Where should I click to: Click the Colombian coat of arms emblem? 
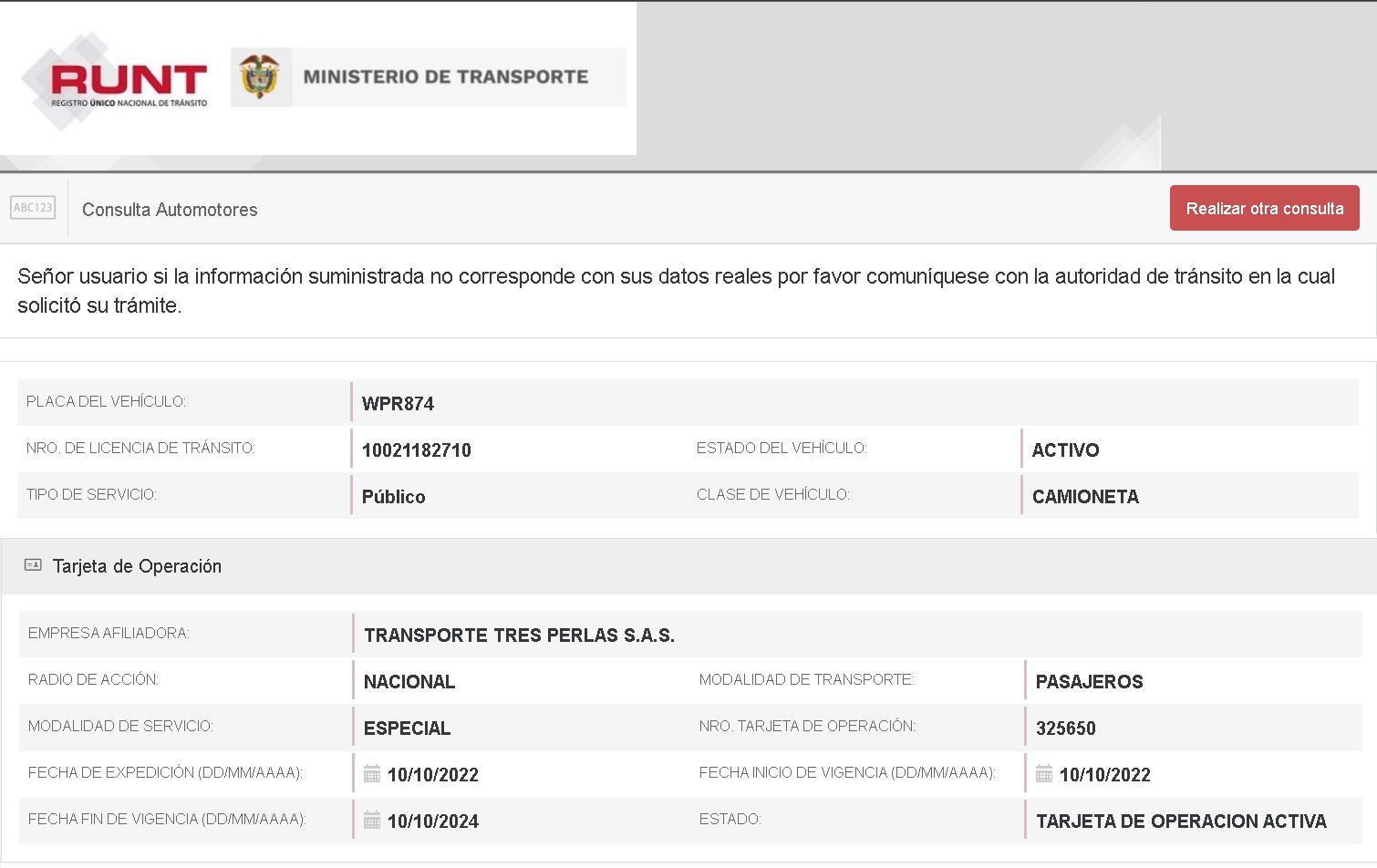[260, 77]
